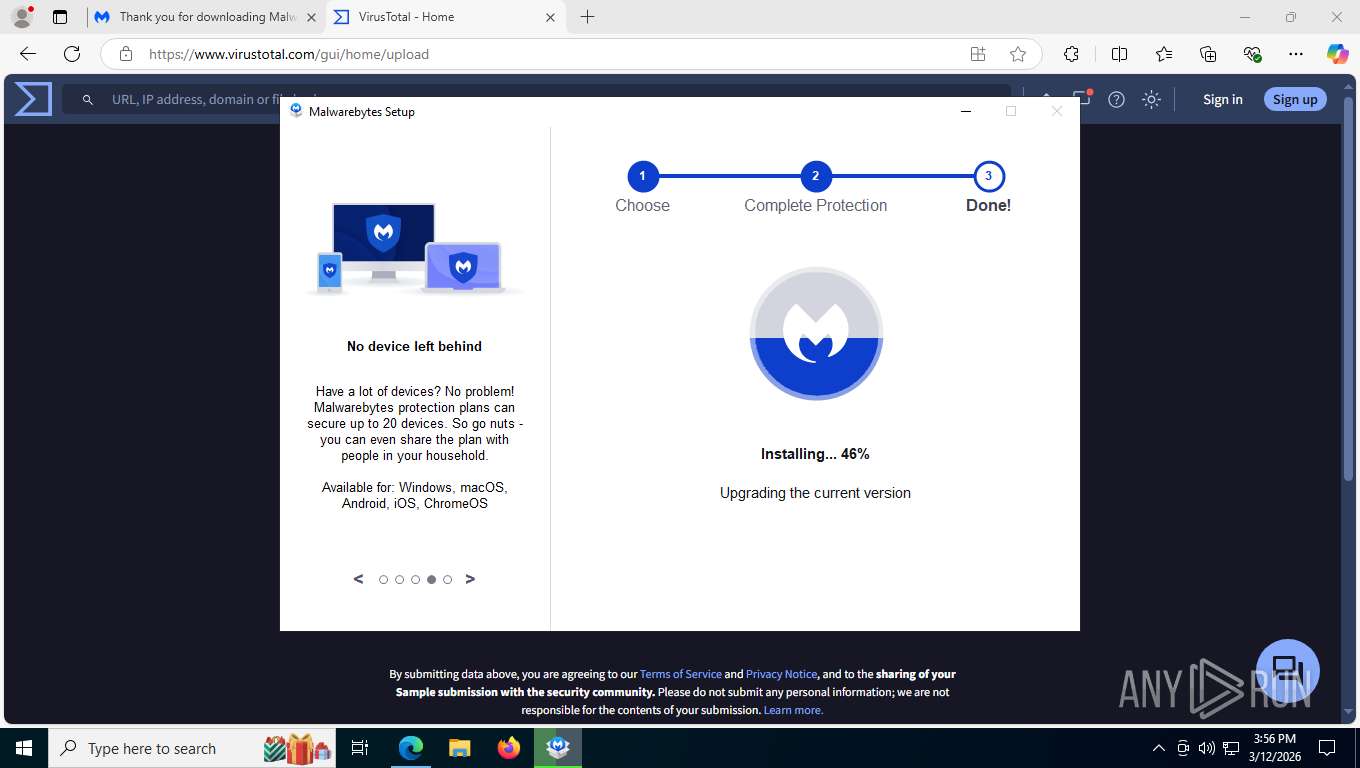
Task: Select the third carousel dot
Action: (x=415, y=580)
